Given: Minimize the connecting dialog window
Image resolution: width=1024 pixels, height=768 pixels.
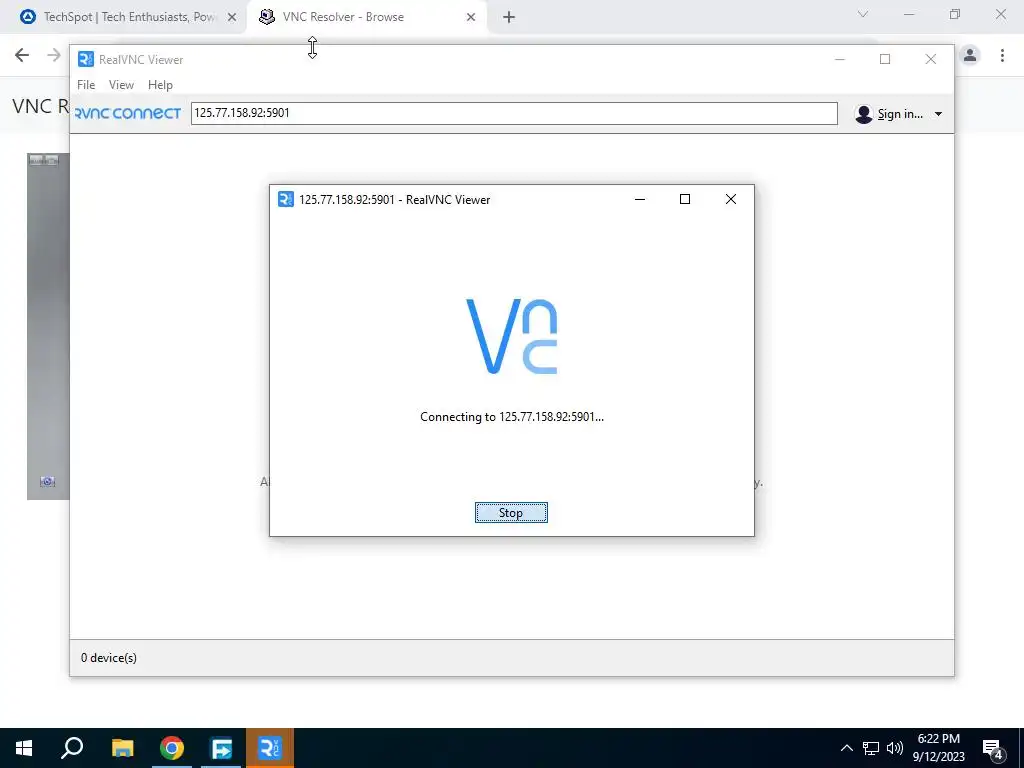Looking at the screenshot, I should tap(640, 199).
